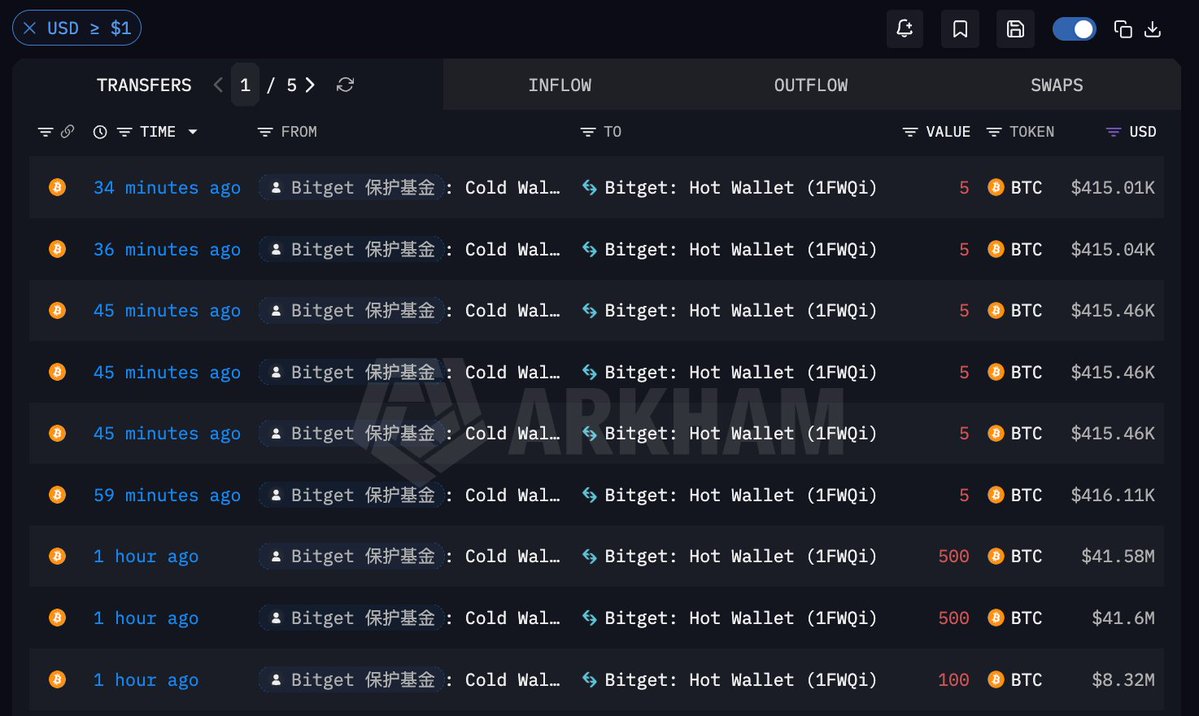Click the $41.58M USD value
Screen dimensions: 1199x716
tap(1118, 556)
